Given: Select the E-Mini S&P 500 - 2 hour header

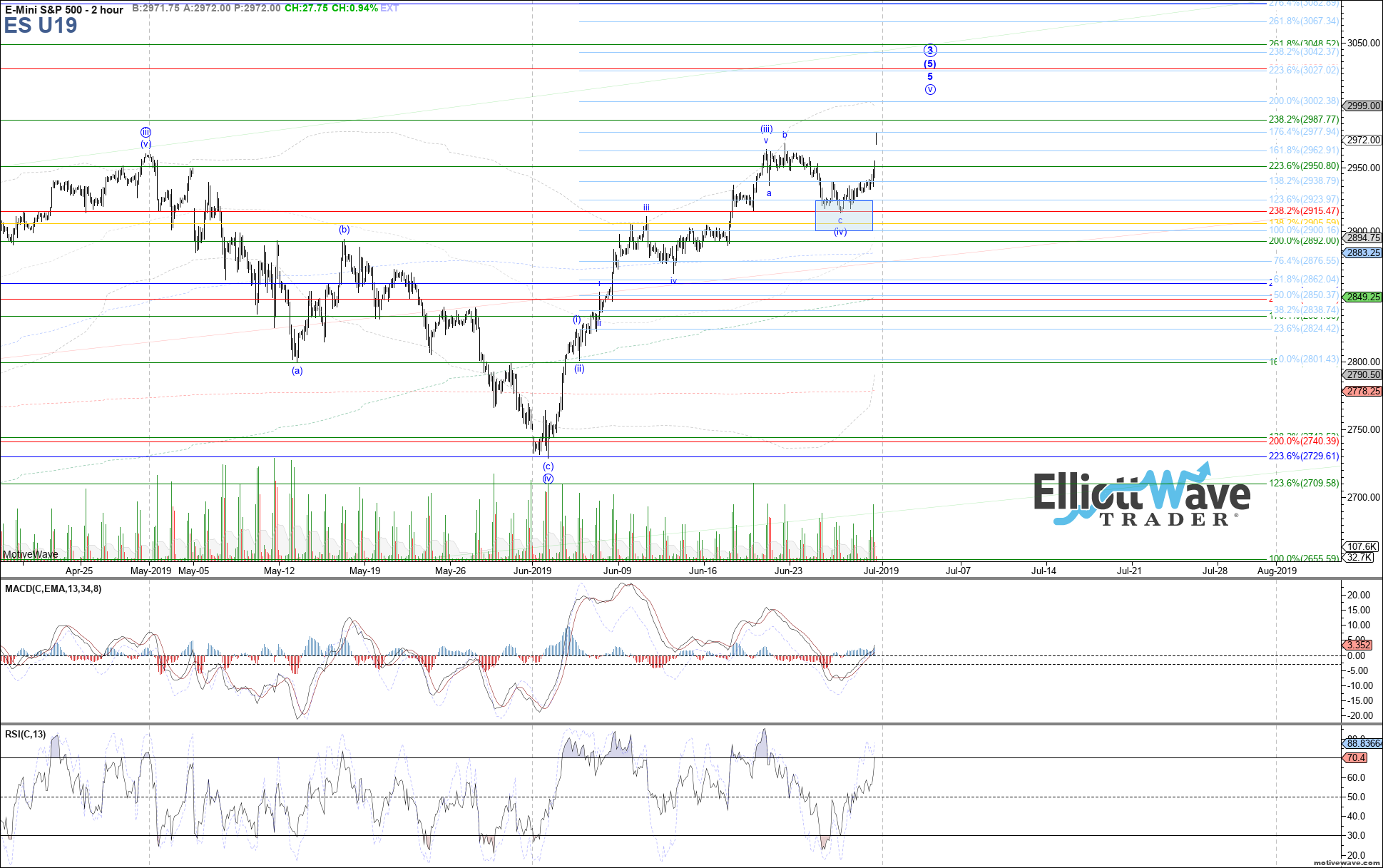Looking at the screenshot, I should click(x=64, y=9).
